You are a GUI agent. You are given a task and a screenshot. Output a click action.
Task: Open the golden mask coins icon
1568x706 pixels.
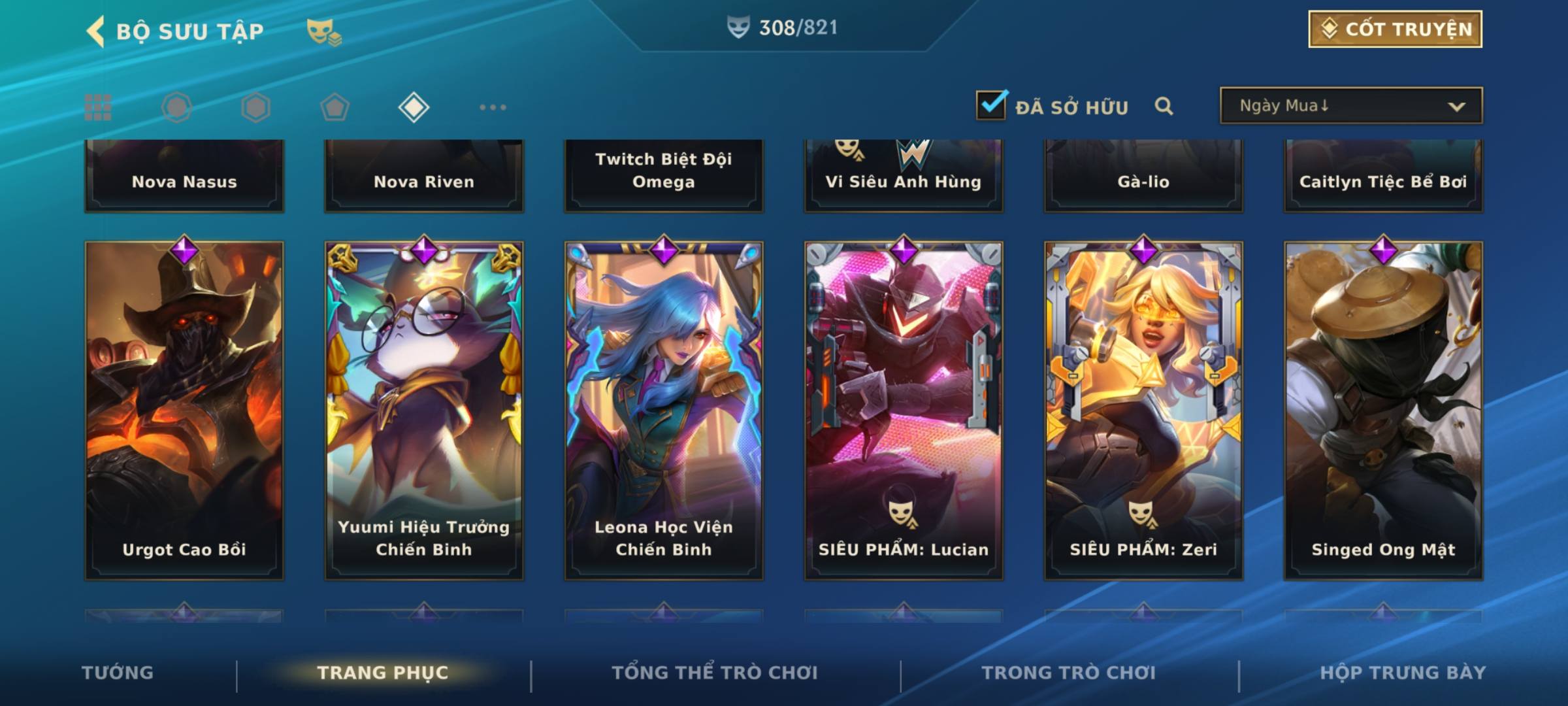(x=324, y=32)
